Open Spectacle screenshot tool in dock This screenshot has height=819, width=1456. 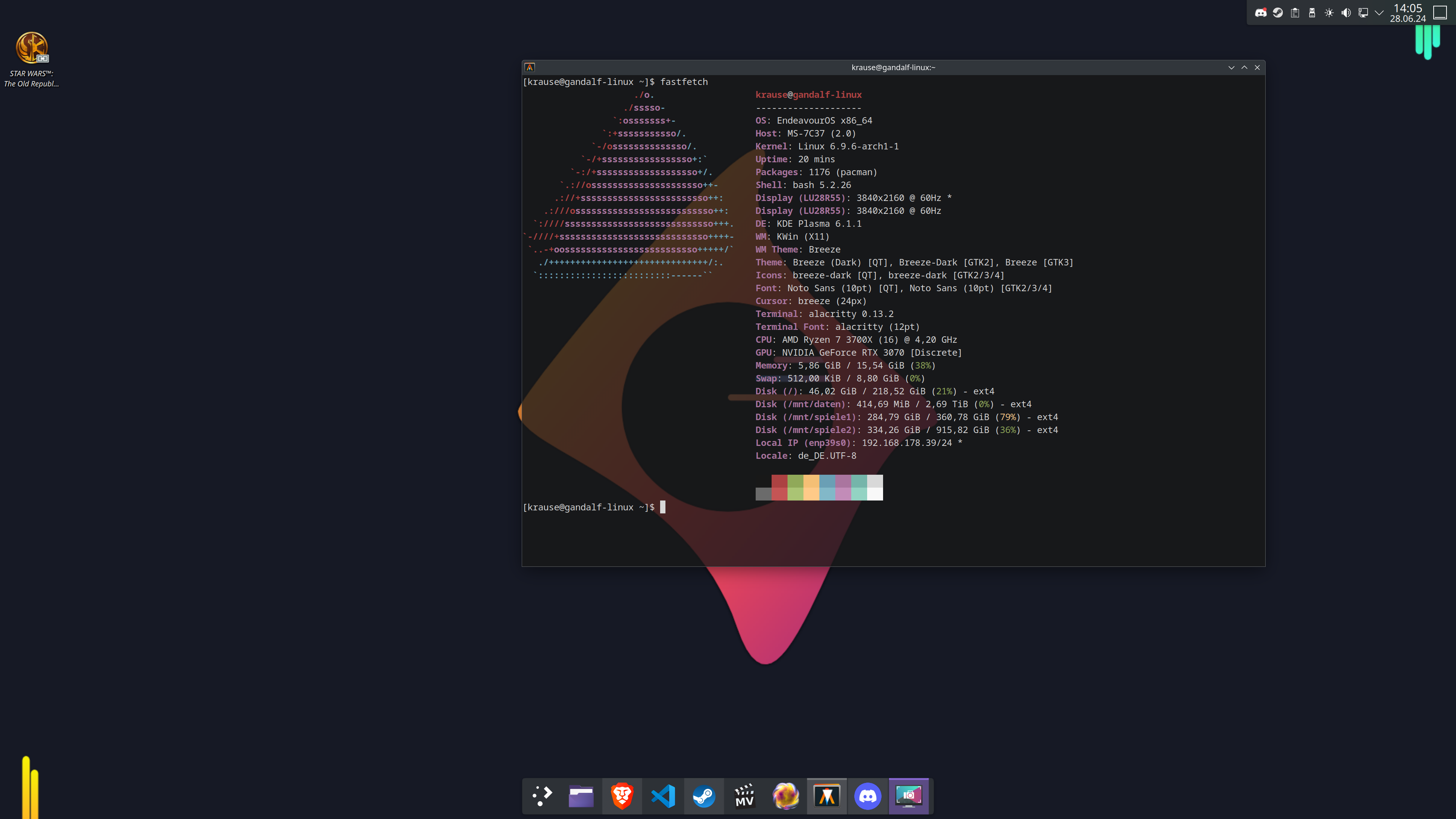(908, 796)
